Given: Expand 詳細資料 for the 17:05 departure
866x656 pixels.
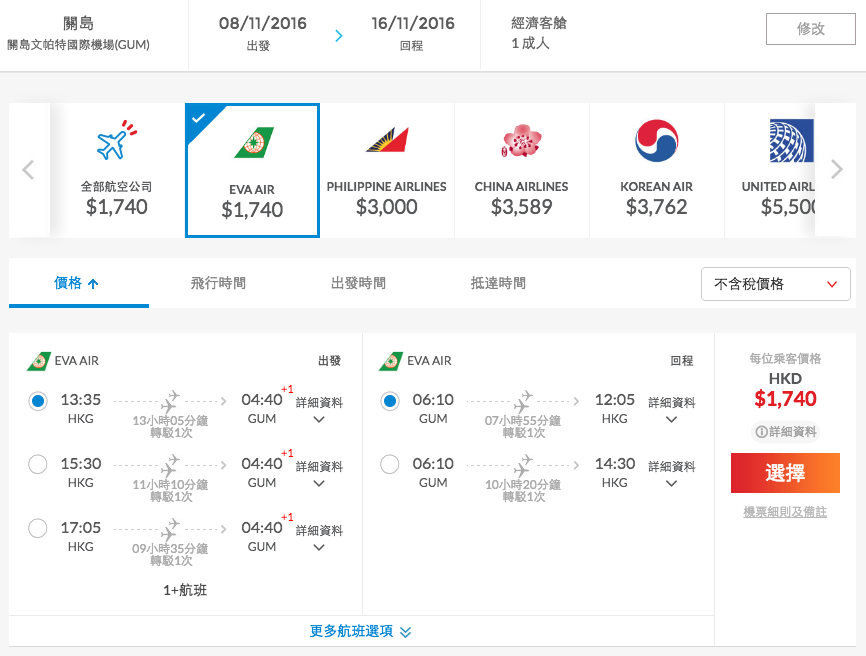Looking at the screenshot, I should pos(319,538).
